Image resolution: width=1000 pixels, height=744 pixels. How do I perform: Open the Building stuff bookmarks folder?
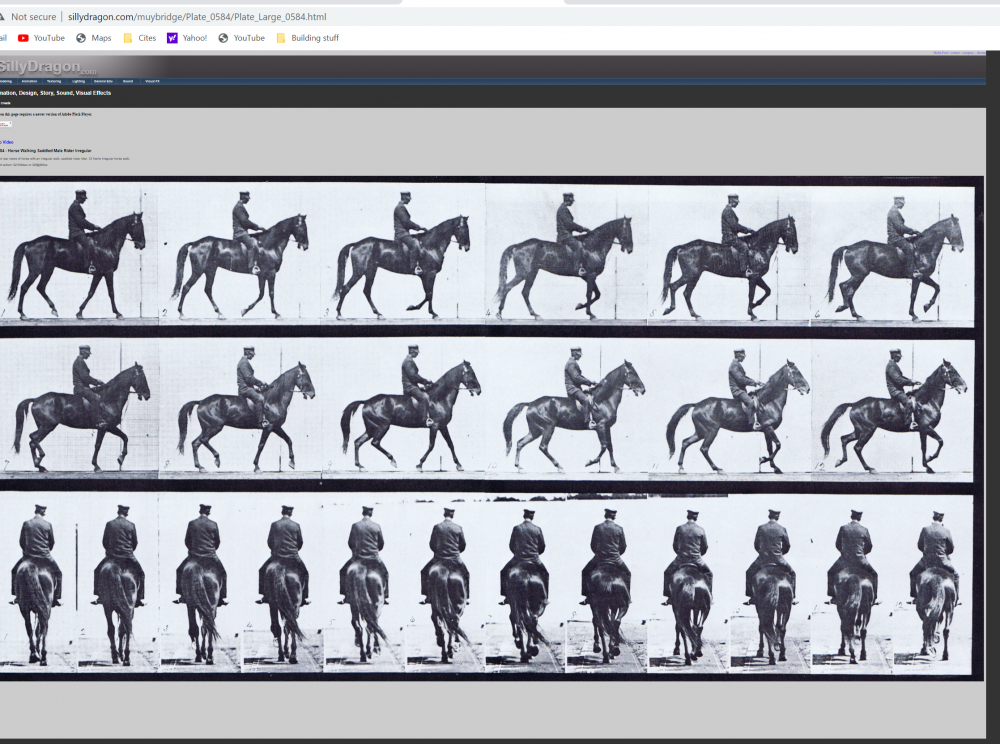coord(307,38)
